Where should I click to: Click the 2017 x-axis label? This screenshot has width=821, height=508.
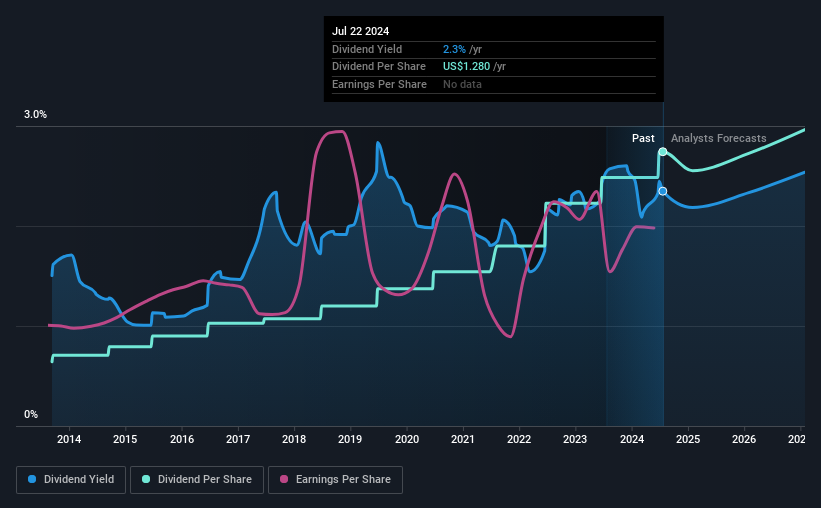[x=238, y=439]
